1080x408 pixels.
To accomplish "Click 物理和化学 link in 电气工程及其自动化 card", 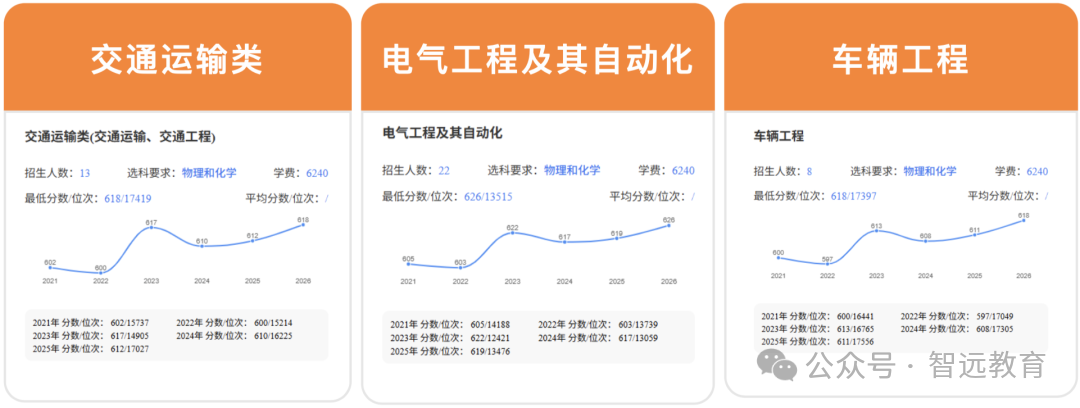I will [572, 170].
